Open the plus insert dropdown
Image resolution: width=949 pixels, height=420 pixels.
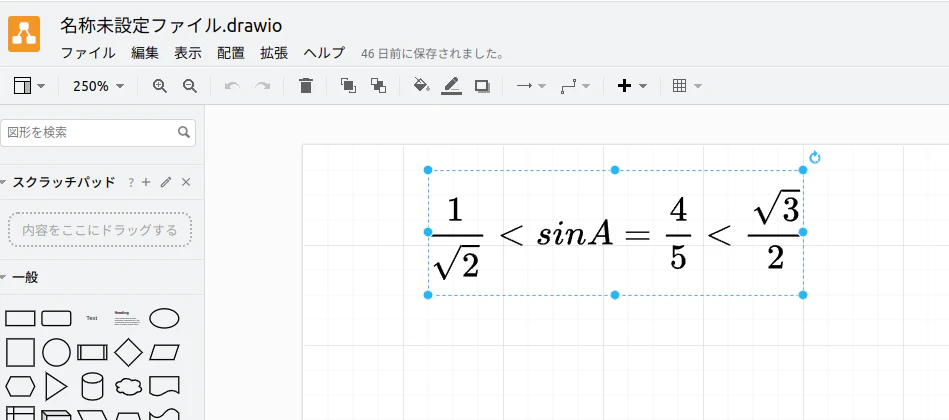point(632,86)
